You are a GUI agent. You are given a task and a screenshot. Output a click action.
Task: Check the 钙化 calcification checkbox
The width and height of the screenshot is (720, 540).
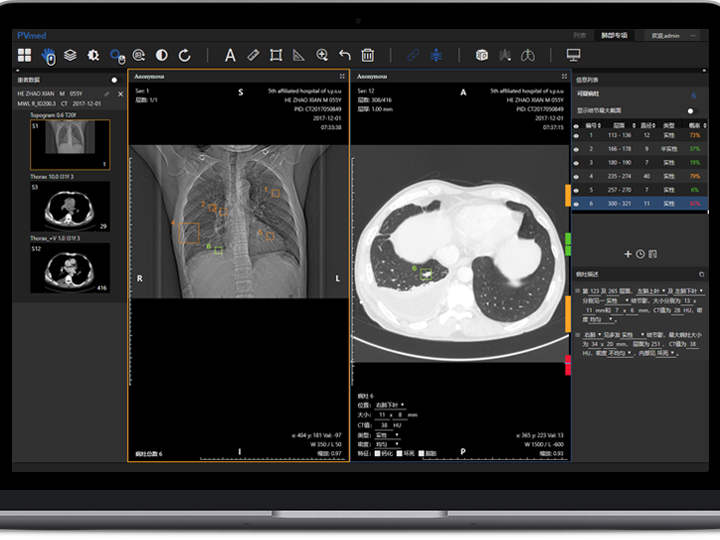point(377,454)
